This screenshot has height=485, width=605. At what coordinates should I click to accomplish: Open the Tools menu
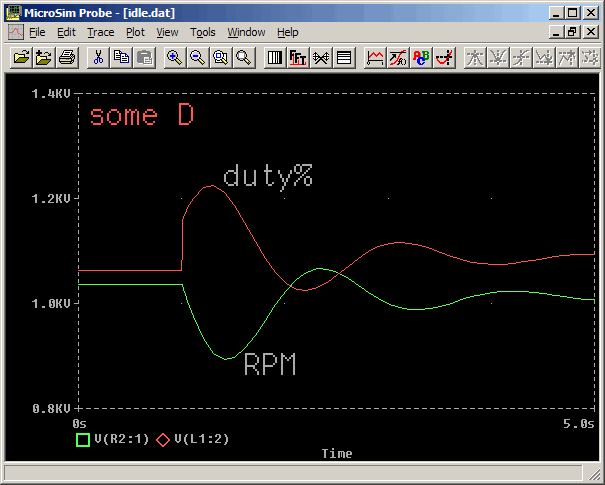(203, 32)
